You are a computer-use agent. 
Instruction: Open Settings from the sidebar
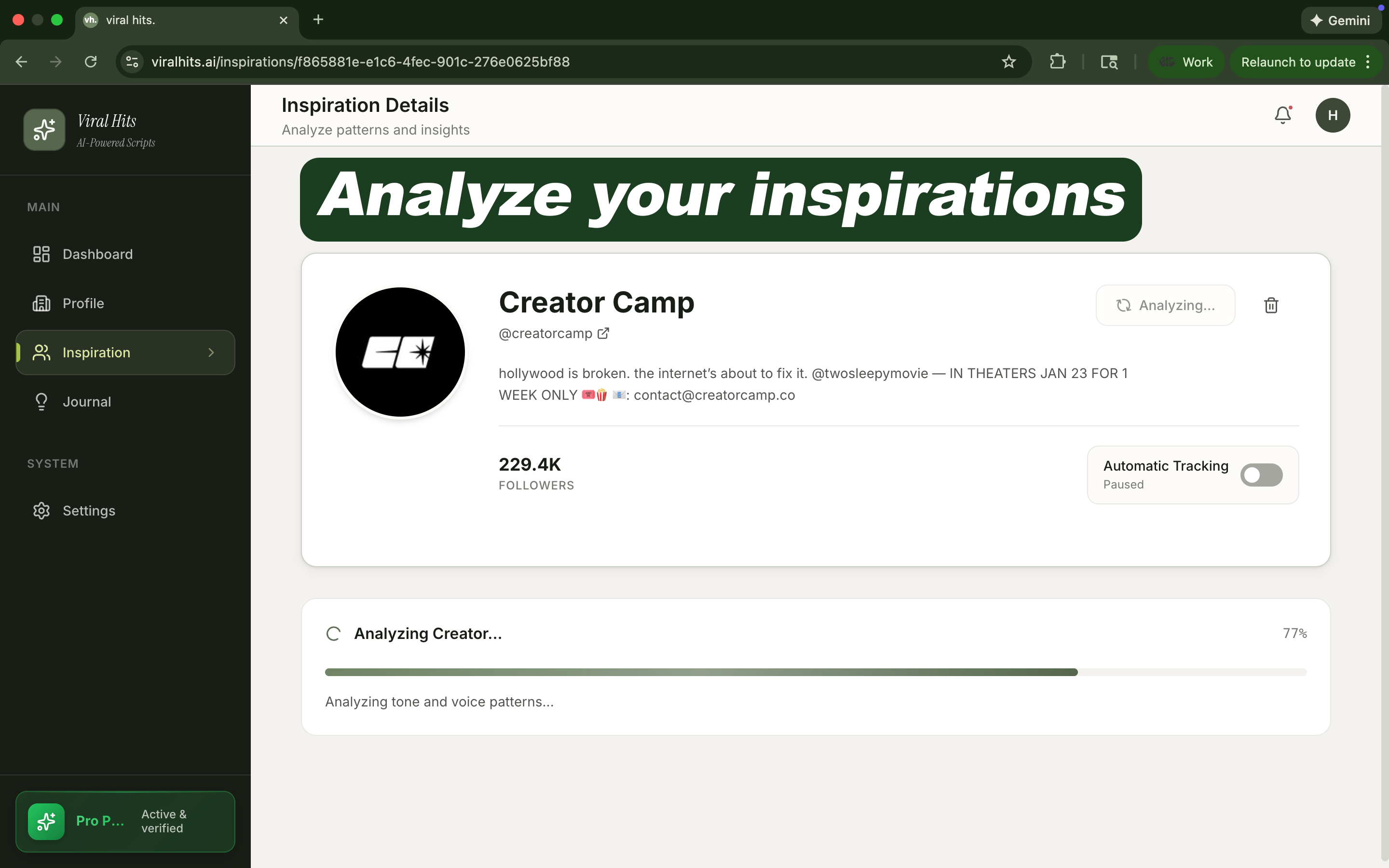(x=89, y=510)
